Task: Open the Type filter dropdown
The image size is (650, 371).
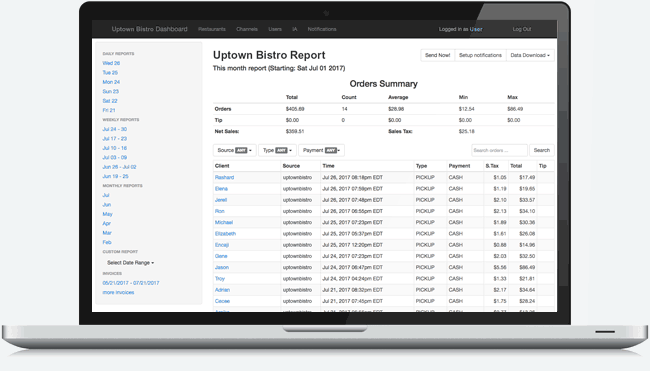Action: (x=277, y=150)
